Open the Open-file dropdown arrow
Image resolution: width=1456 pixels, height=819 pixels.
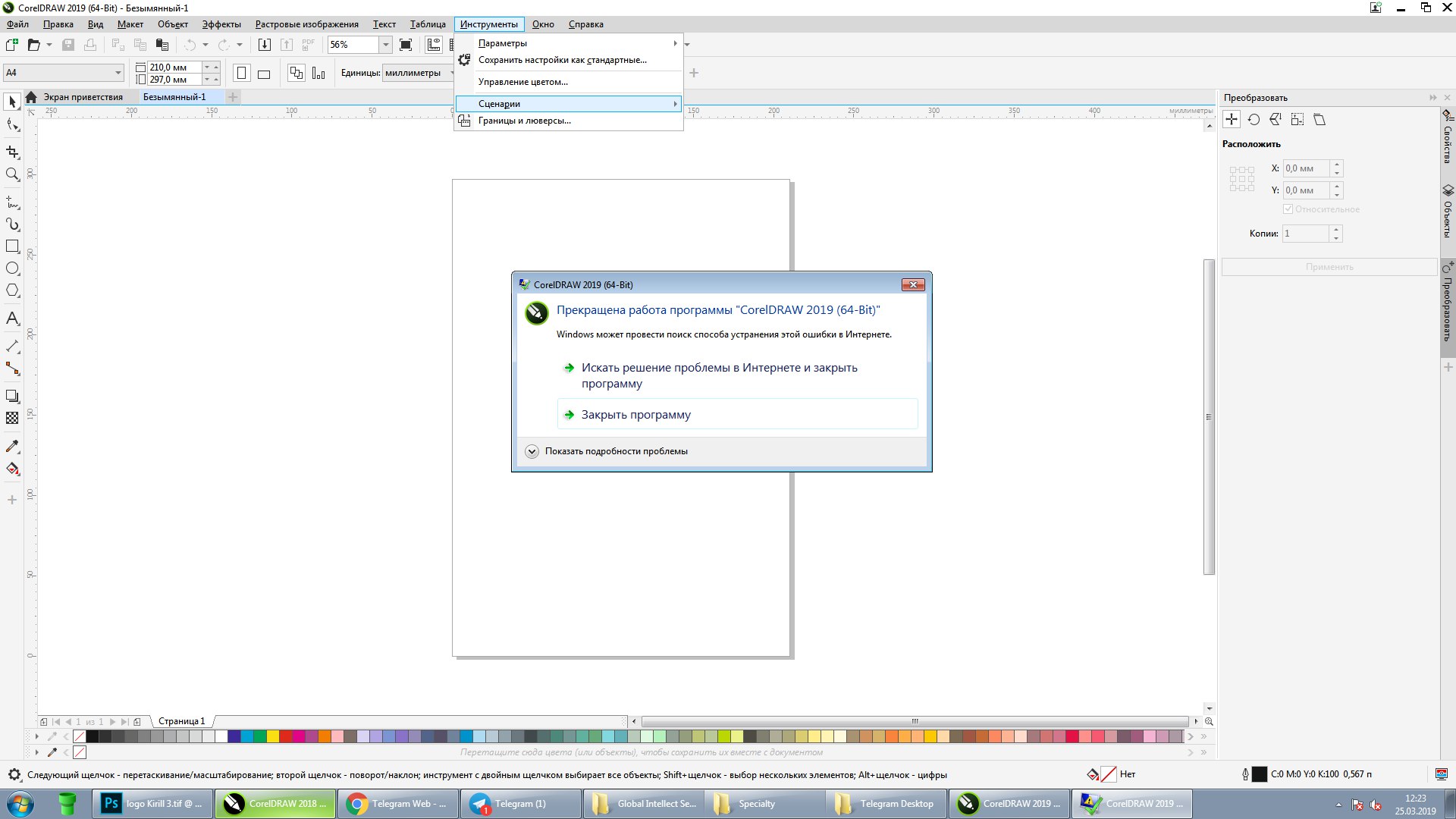pos(49,45)
